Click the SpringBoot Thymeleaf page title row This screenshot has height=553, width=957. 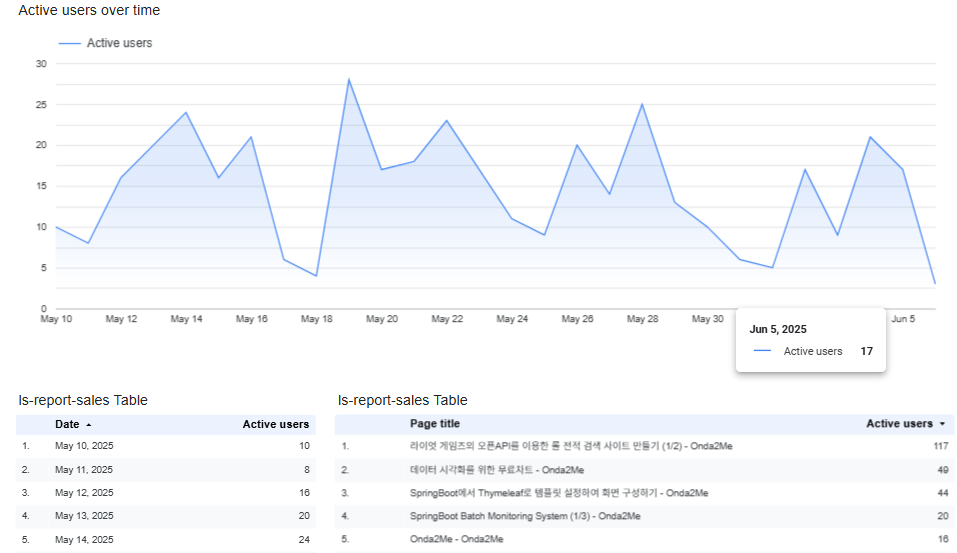point(644,493)
